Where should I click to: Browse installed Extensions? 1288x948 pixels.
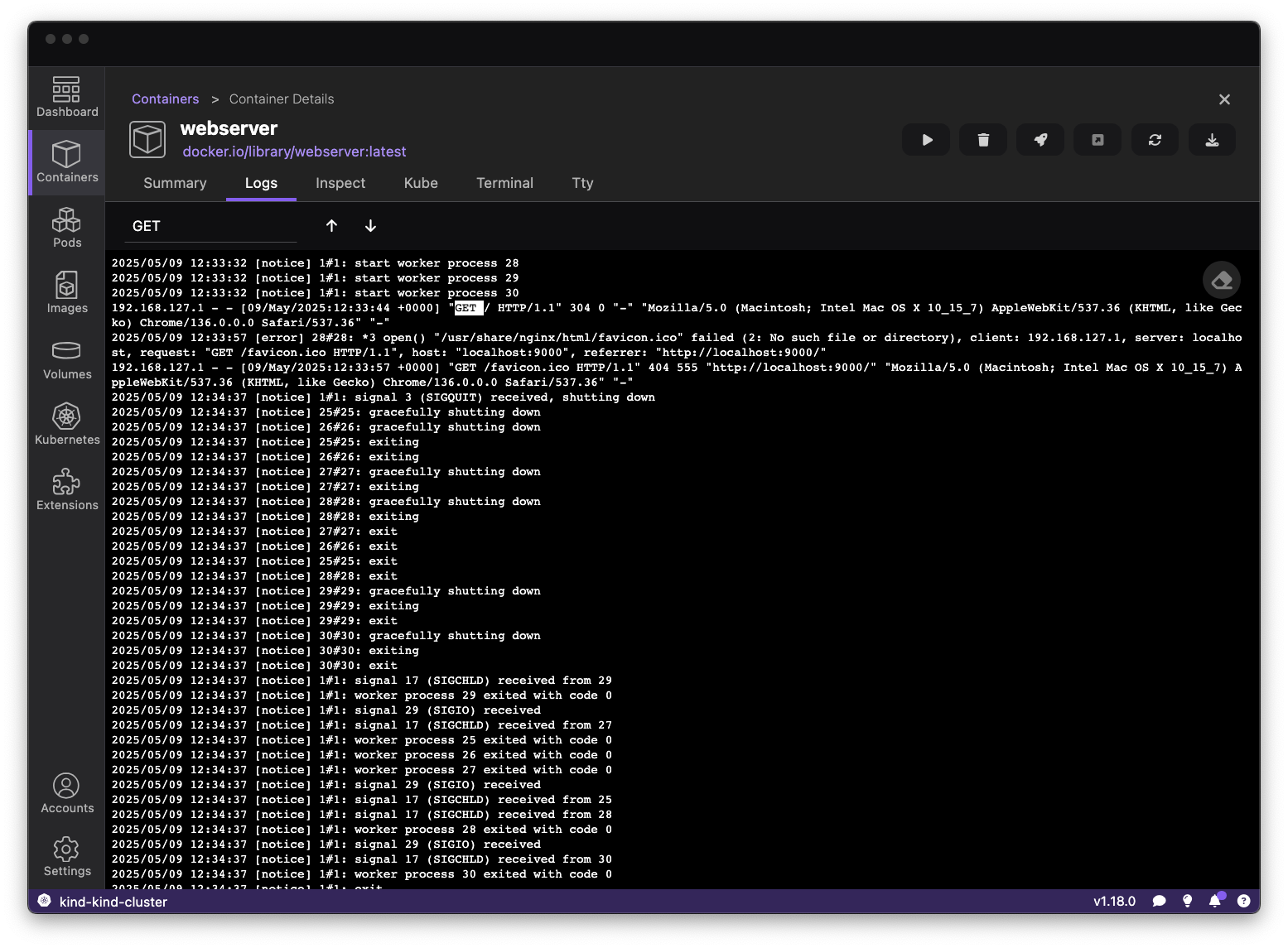pyautogui.click(x=66, y=488)
